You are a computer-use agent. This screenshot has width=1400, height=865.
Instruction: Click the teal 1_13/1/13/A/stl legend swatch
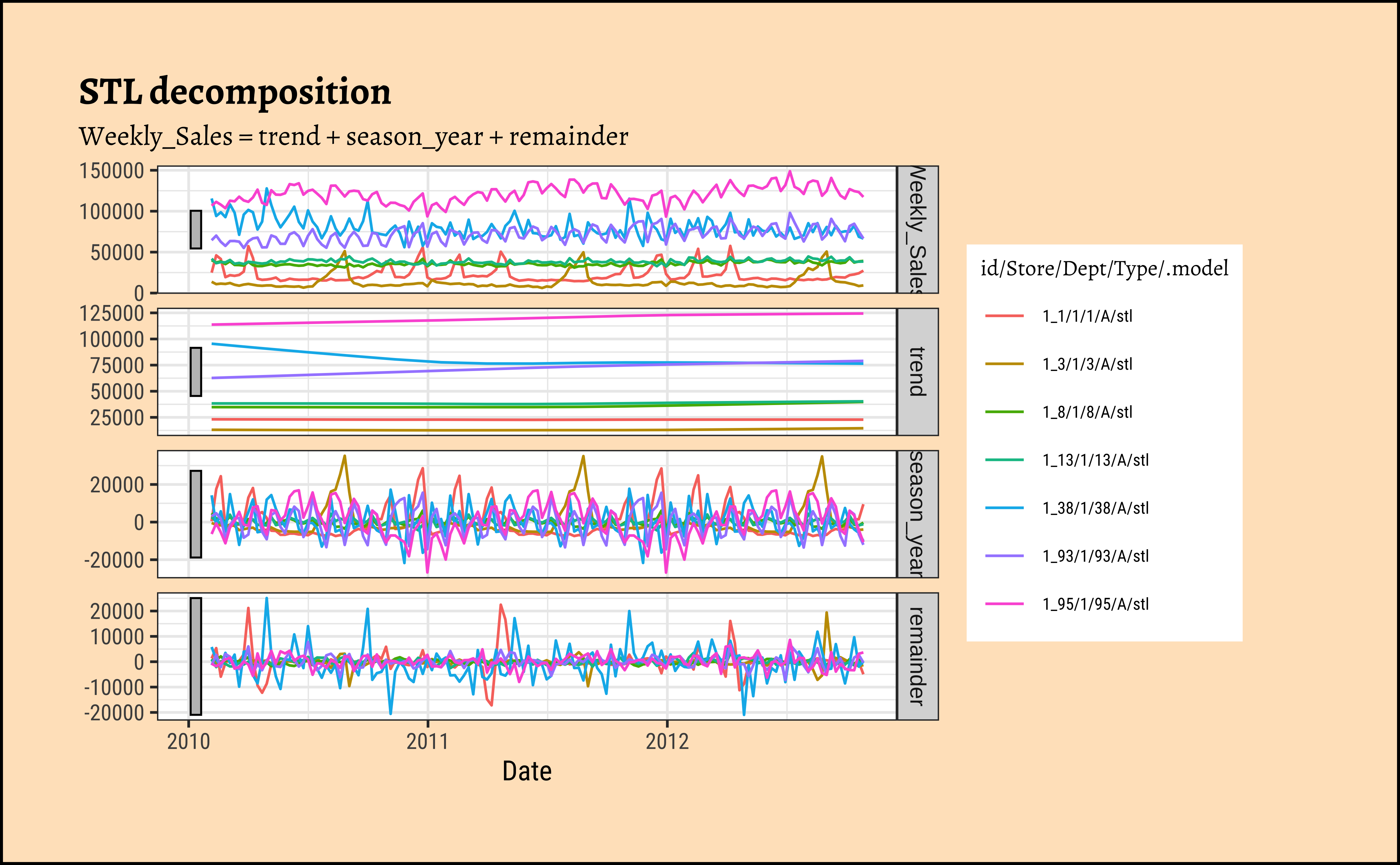(x=1004, y=460)
